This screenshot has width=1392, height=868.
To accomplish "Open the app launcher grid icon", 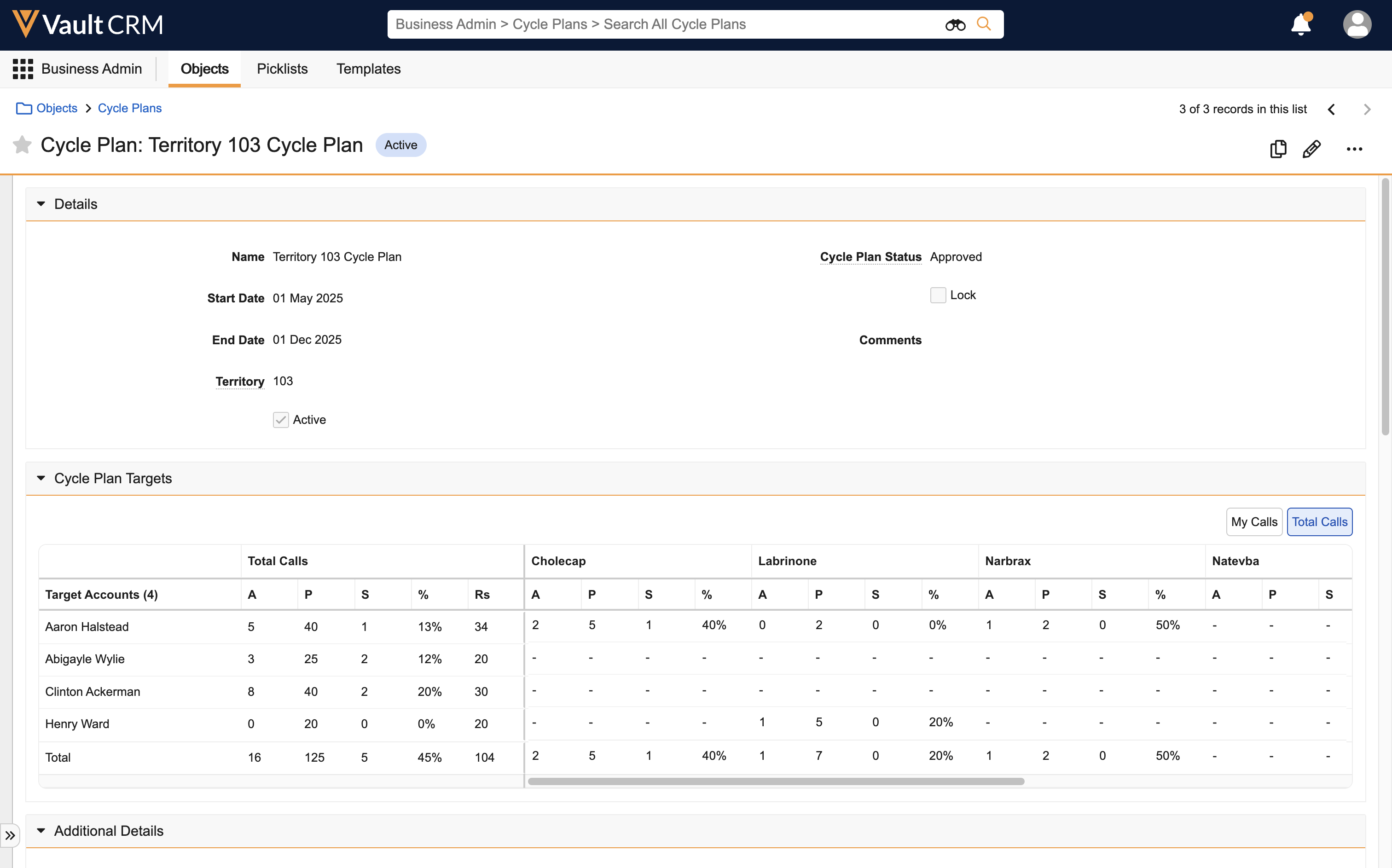I will click(23, 69).
